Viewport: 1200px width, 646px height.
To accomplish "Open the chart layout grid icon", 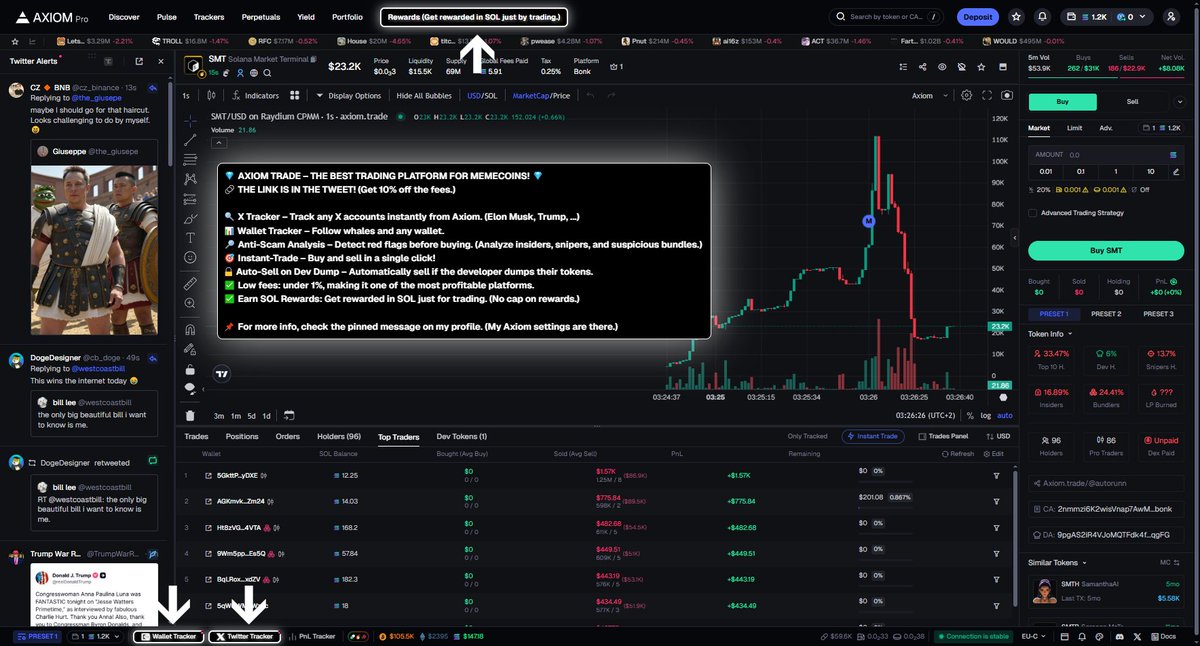I will point(295,96).
